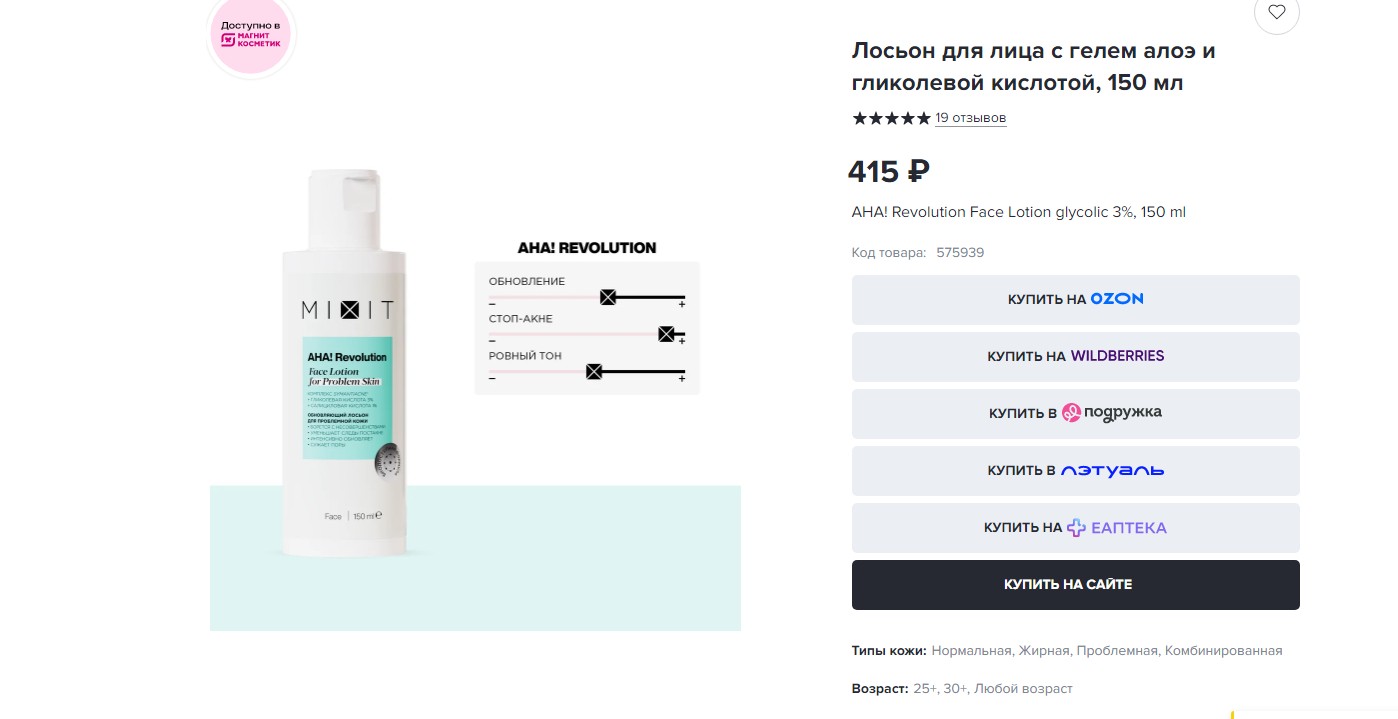Viewport: 1398px width, 719px height.
Task: Click Купить в Подружка button
Action: (1075, 413)
